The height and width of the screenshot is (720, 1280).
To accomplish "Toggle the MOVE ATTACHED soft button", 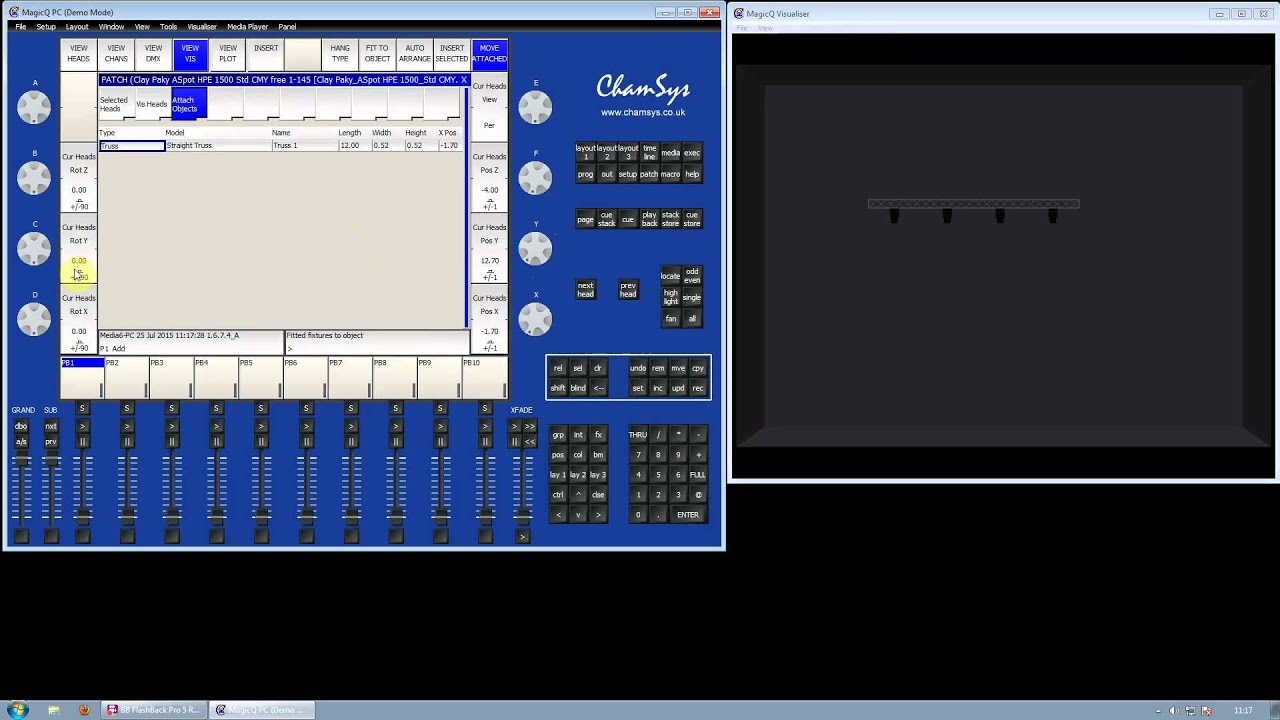I will click(x=489, y=53).
